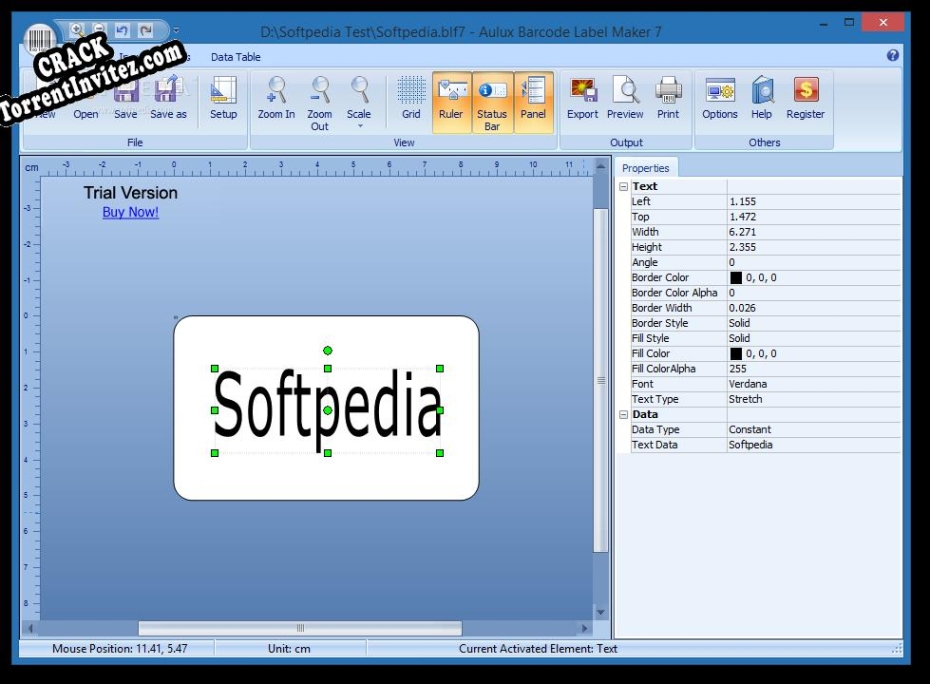Image resolution: width=930 pixels, height=684 pixels.
Task: Open the Export function
Action: coord(582,100)
